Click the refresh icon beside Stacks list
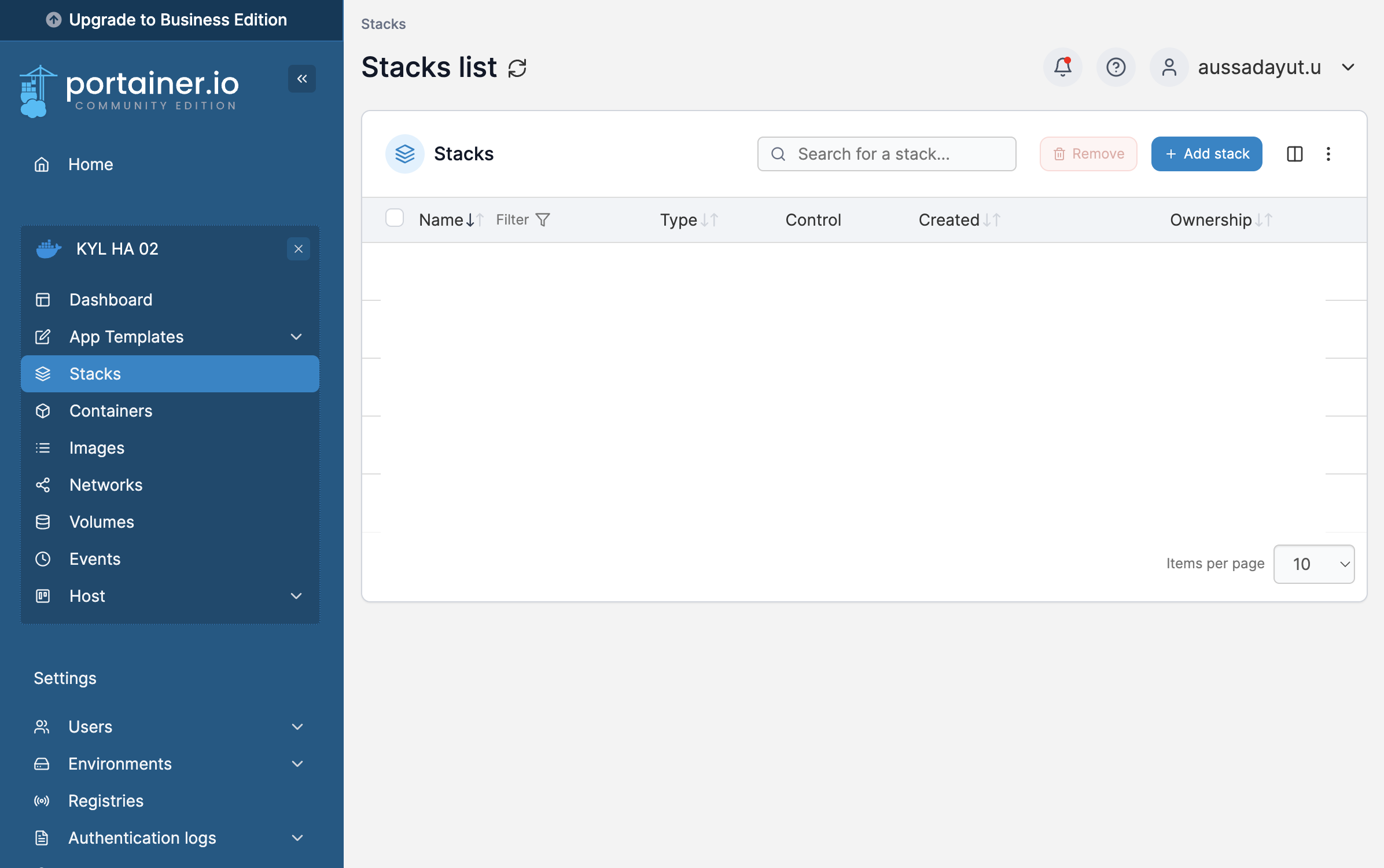Image resolution: width=1384 pixels, height=868 pixels. coord(517,68)
